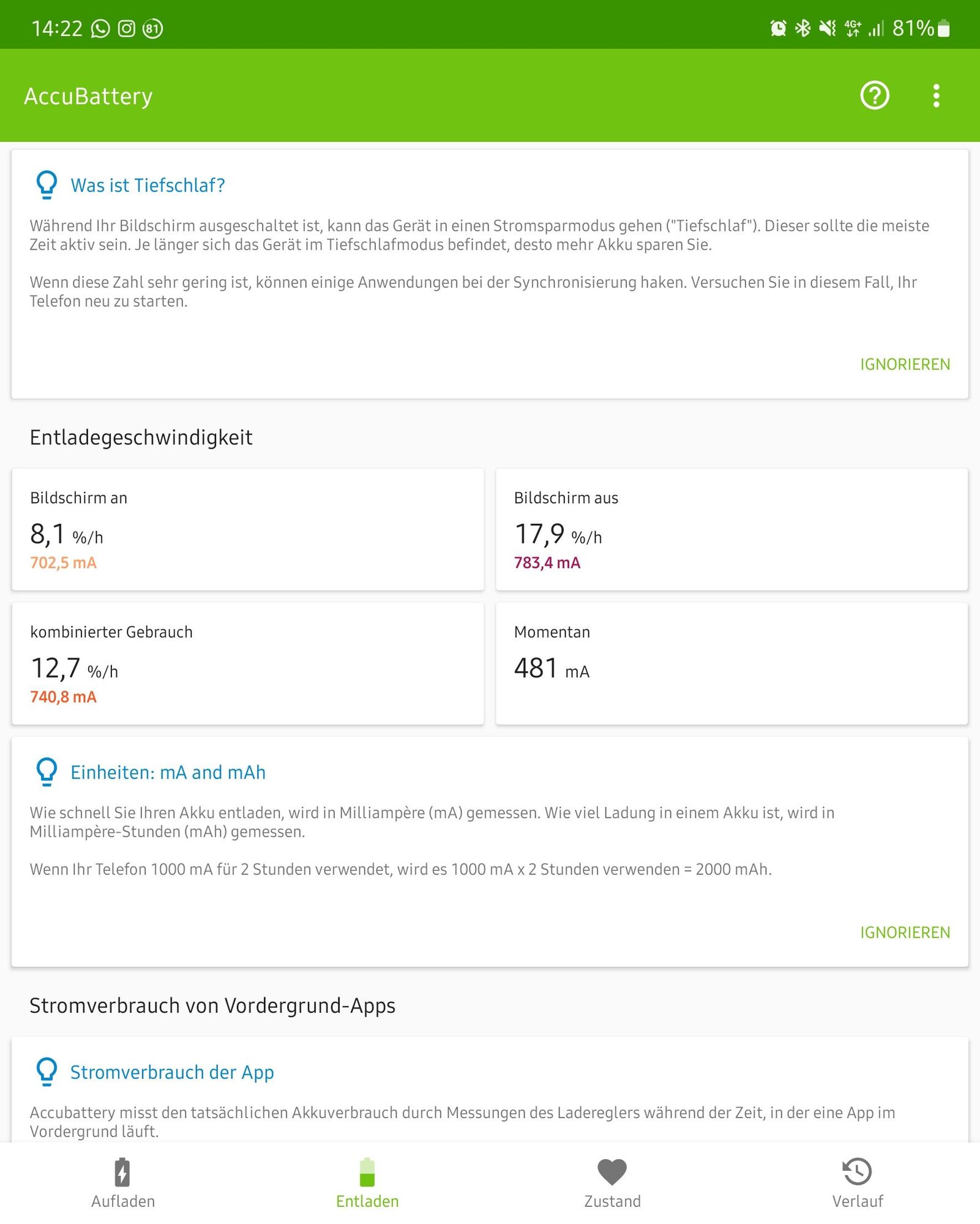Dismiss the Einheiten tip with IGNORIEREN
980x1224 pixels.
point(905,932)
